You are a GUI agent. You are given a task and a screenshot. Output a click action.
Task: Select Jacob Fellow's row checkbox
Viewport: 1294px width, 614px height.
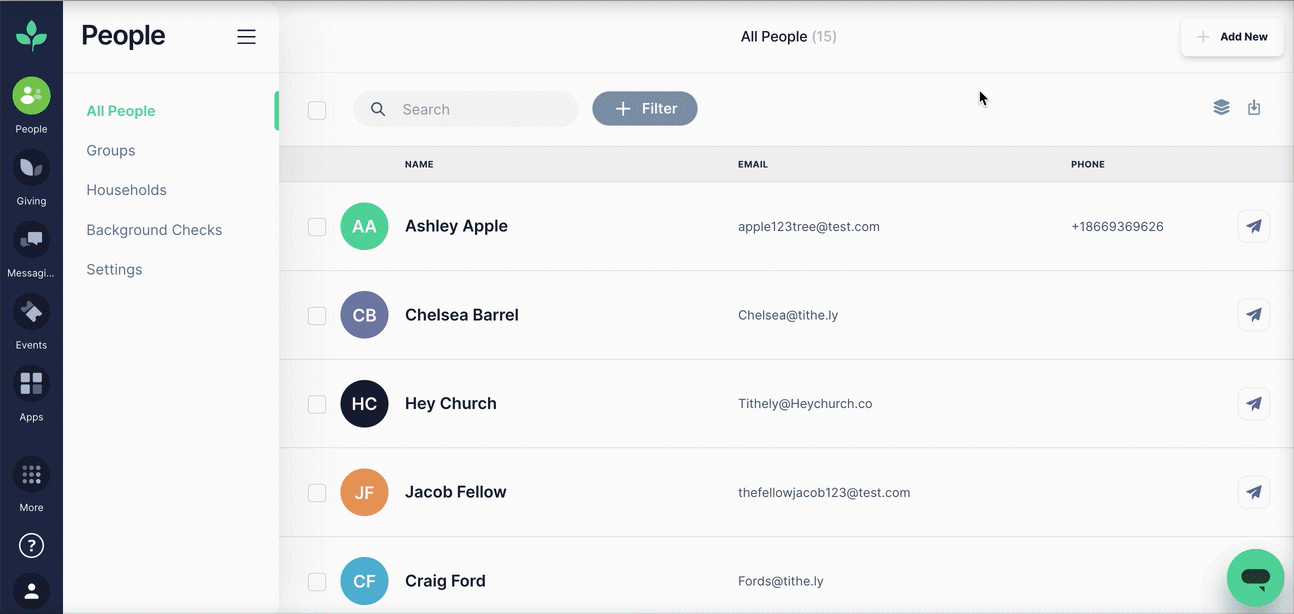[317, 493]
